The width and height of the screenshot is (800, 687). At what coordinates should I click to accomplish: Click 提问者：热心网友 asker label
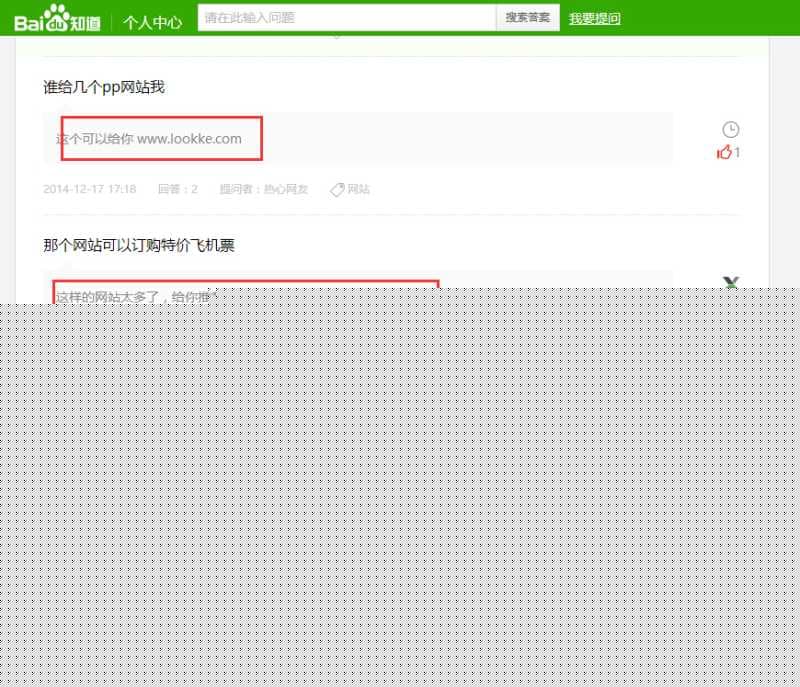[x=263, y=189]
